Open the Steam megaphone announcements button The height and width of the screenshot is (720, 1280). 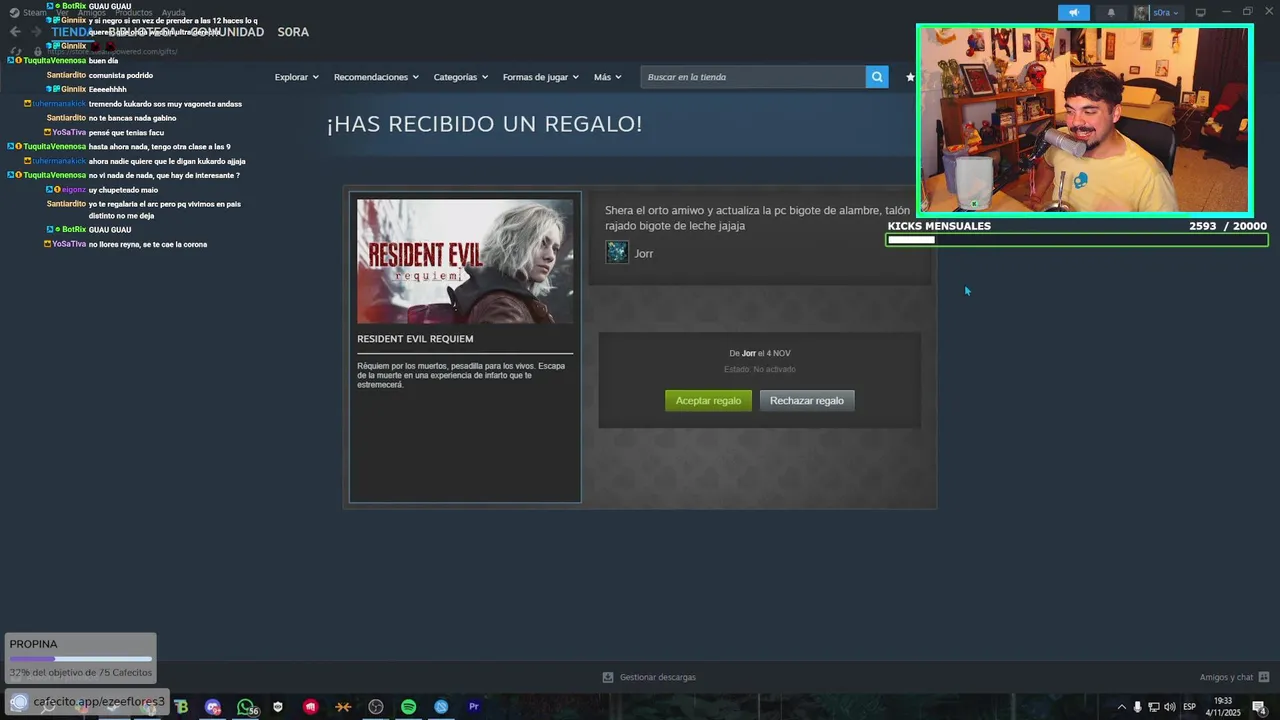tap(1074, 13)
